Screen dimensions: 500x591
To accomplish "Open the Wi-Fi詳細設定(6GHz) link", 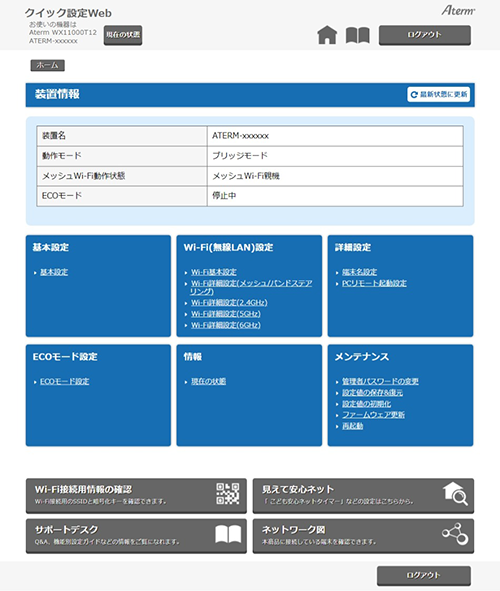I will coord(226,325).
